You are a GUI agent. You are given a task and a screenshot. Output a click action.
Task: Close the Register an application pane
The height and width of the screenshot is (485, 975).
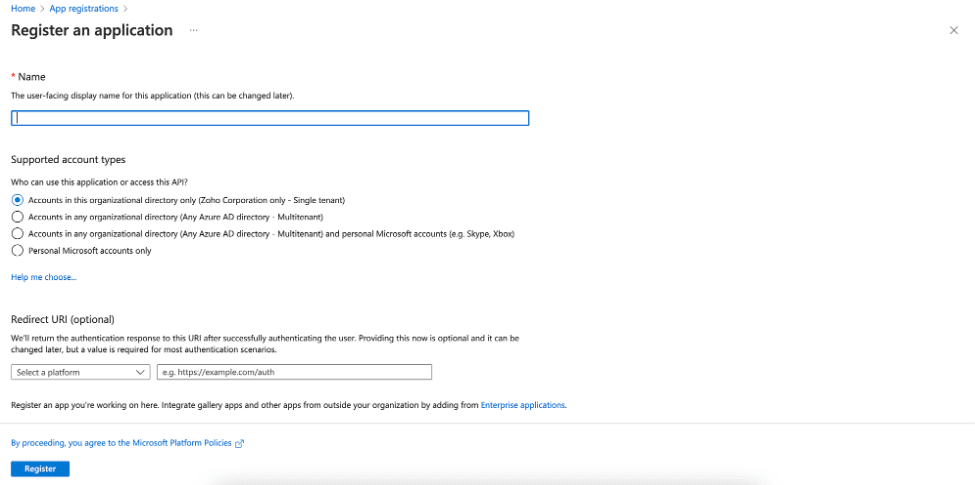pyautogui.click(x=953, y=31)
